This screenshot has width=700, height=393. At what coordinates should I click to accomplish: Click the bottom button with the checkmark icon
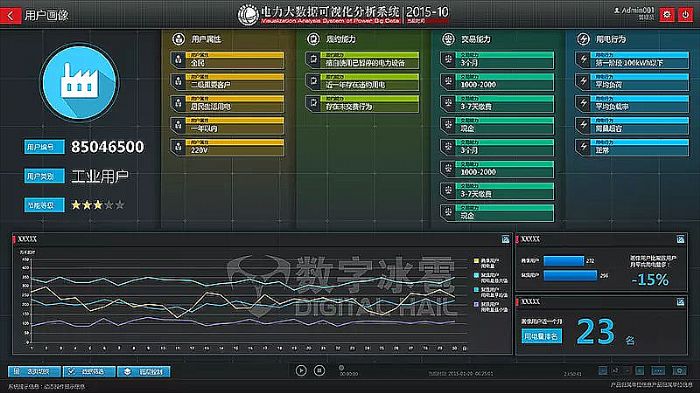click(89, 372)
